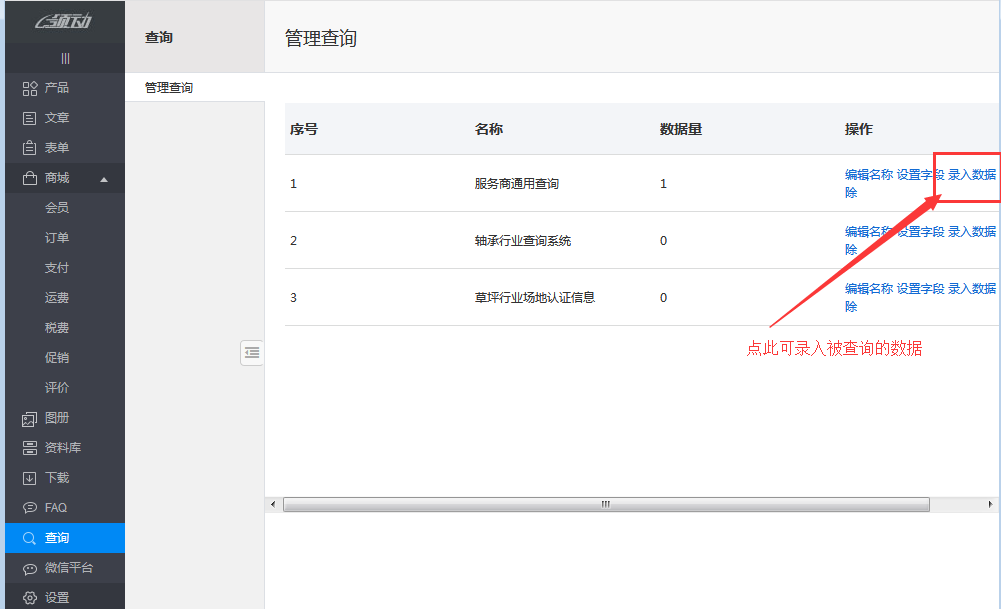Select the 文章 (Articles) sidebar icon
The image size is (1001, 609).
coord(28,117)
